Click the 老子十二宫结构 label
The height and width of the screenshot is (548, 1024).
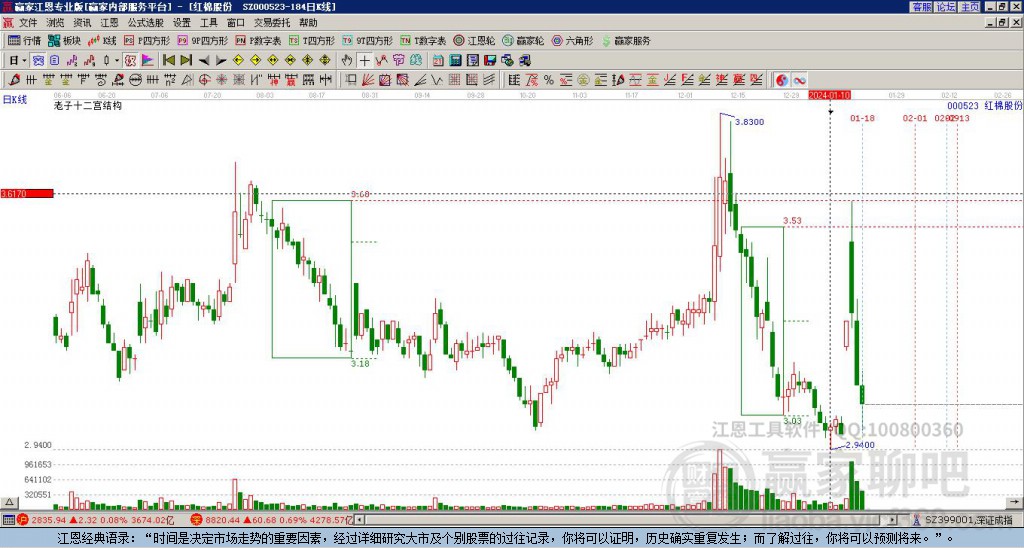88,105
